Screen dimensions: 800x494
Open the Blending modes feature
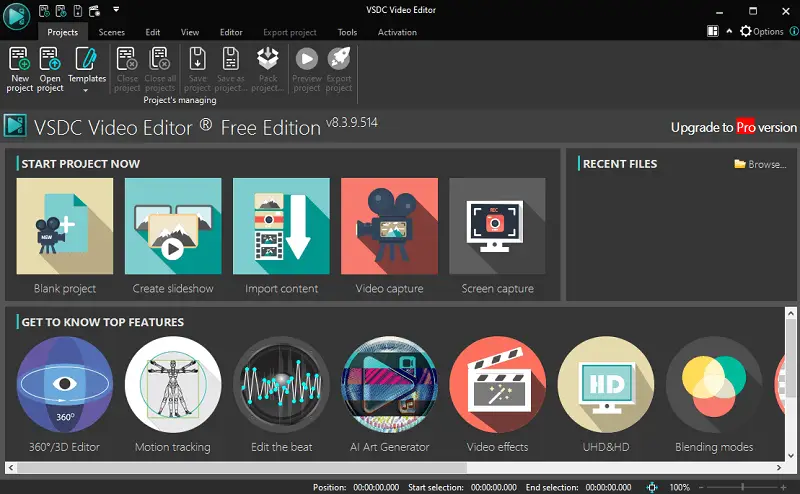tap(714, 384)
